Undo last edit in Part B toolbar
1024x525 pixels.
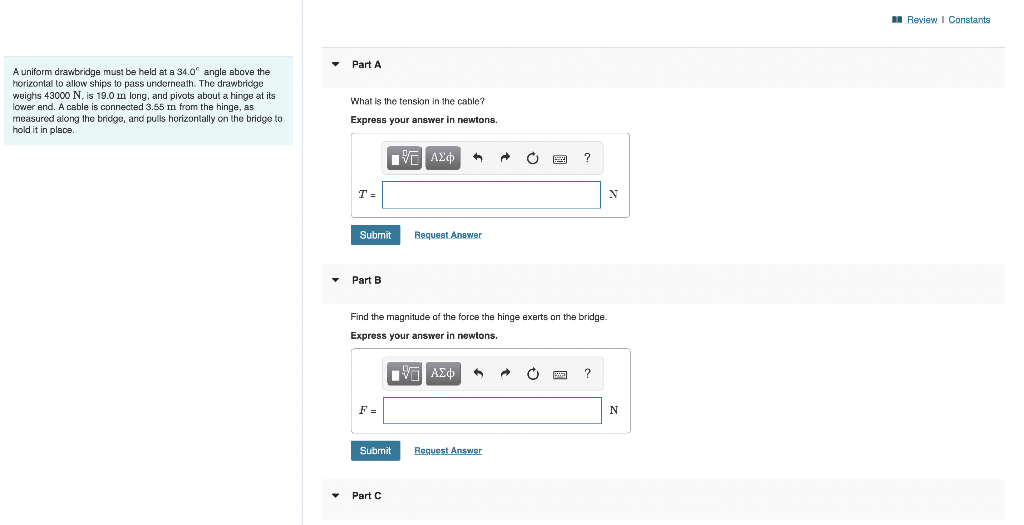click(x=478, y=374)
